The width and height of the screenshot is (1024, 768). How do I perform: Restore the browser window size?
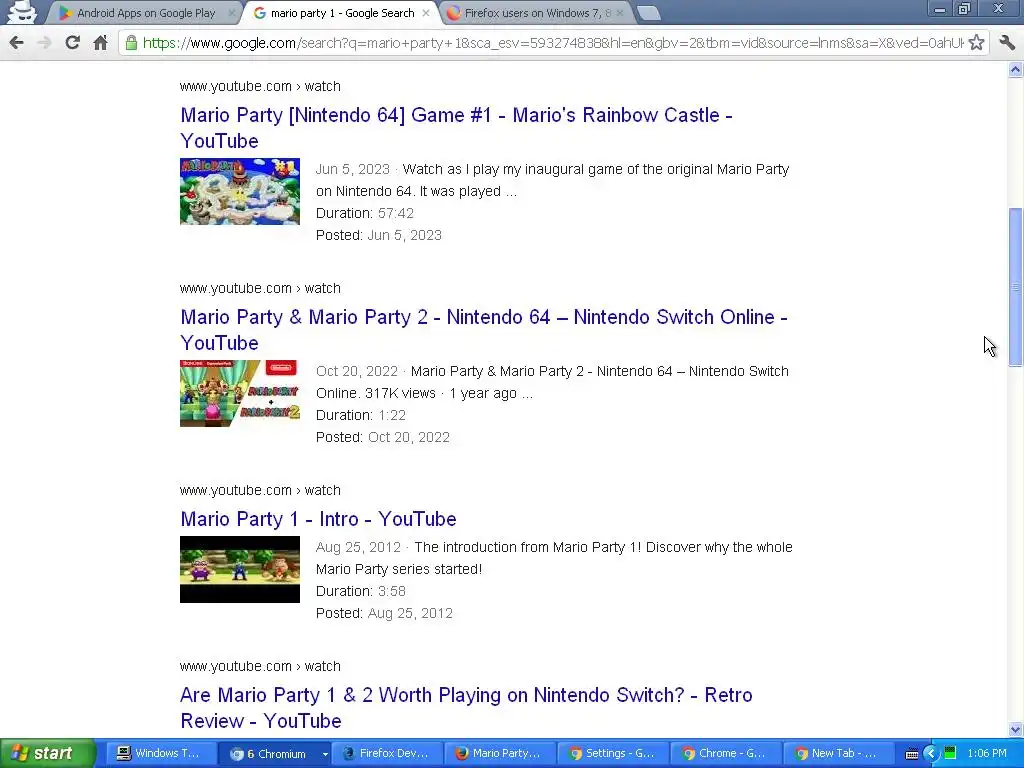pos(964,8)
